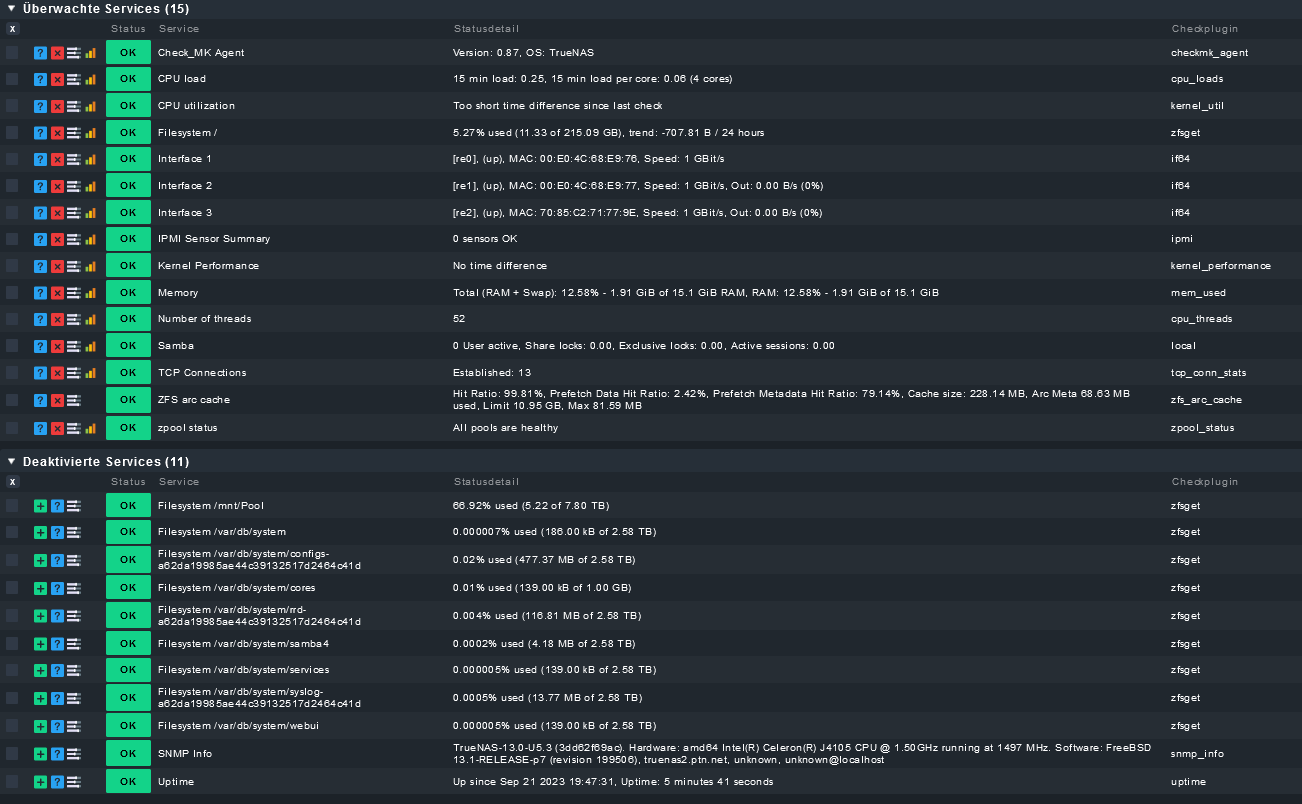The image size is (1302, 804).
Task: Click red X icon for TCP Connections
Action: 57,373
